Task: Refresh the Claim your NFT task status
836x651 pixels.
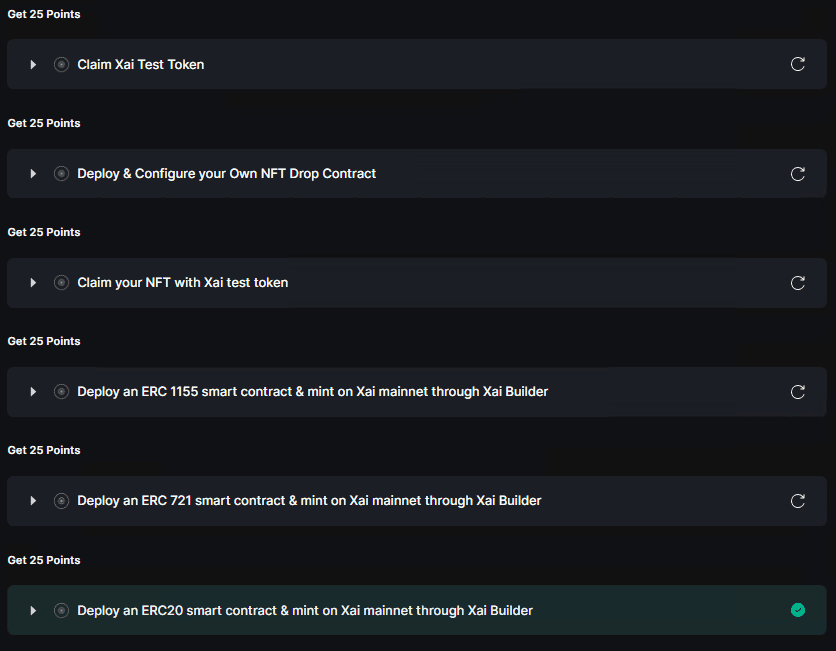Action: (x=798, y=283)
